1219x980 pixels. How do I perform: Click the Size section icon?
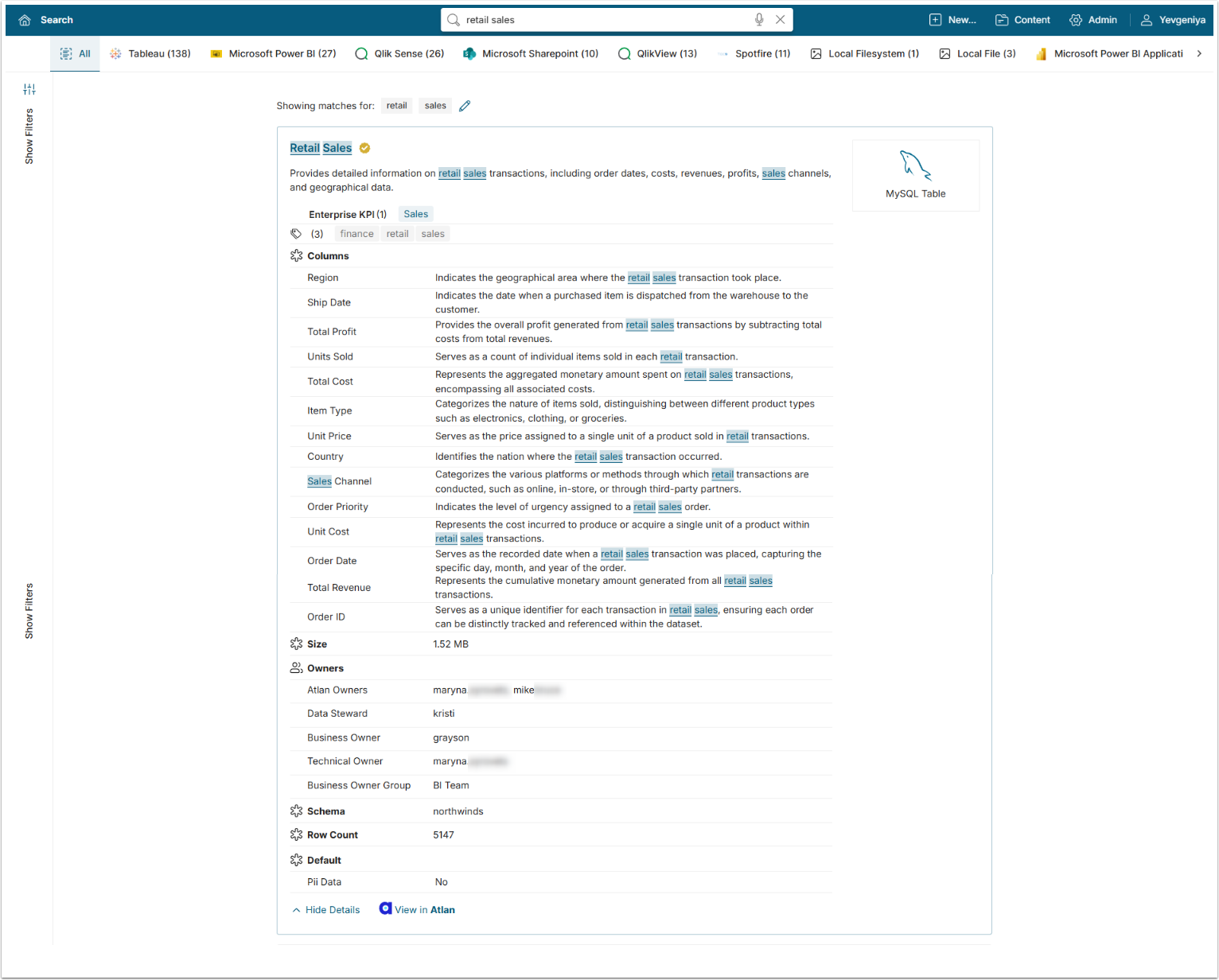pos(297,644)
